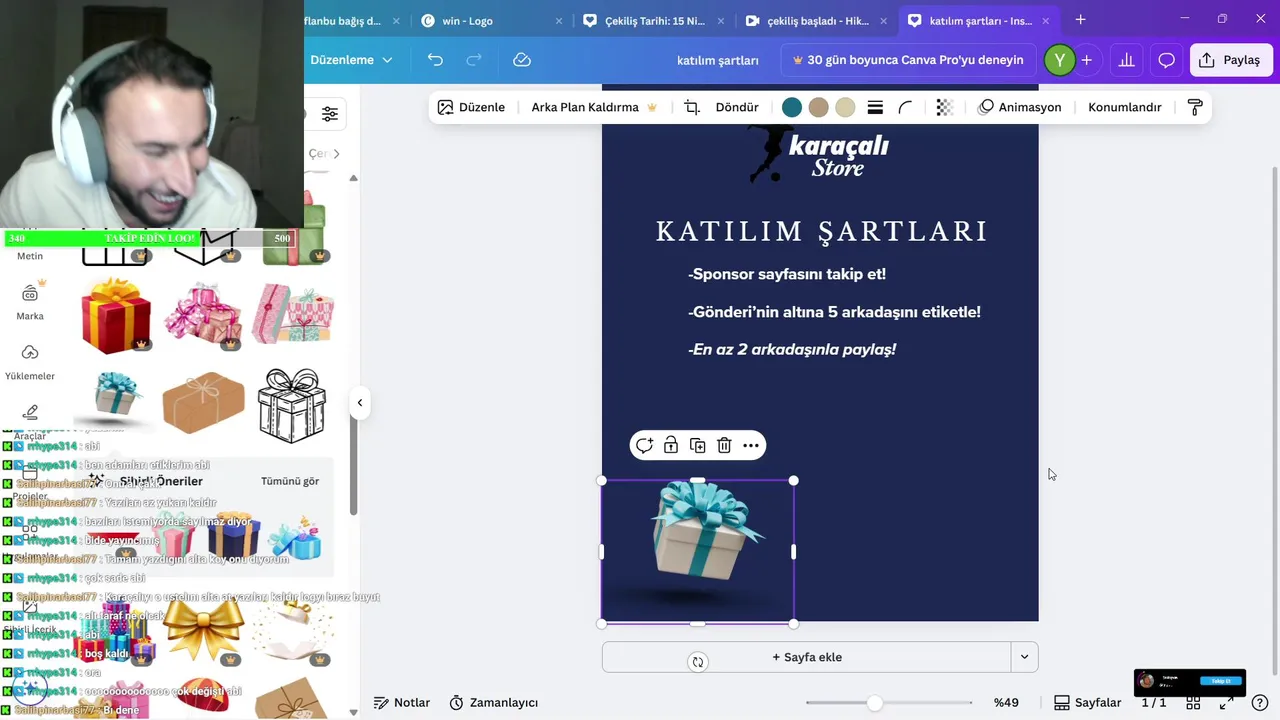This screenshot has height=720, width=1280.
Task: Insert the gold bow graphic
Action: coord(203,629)
